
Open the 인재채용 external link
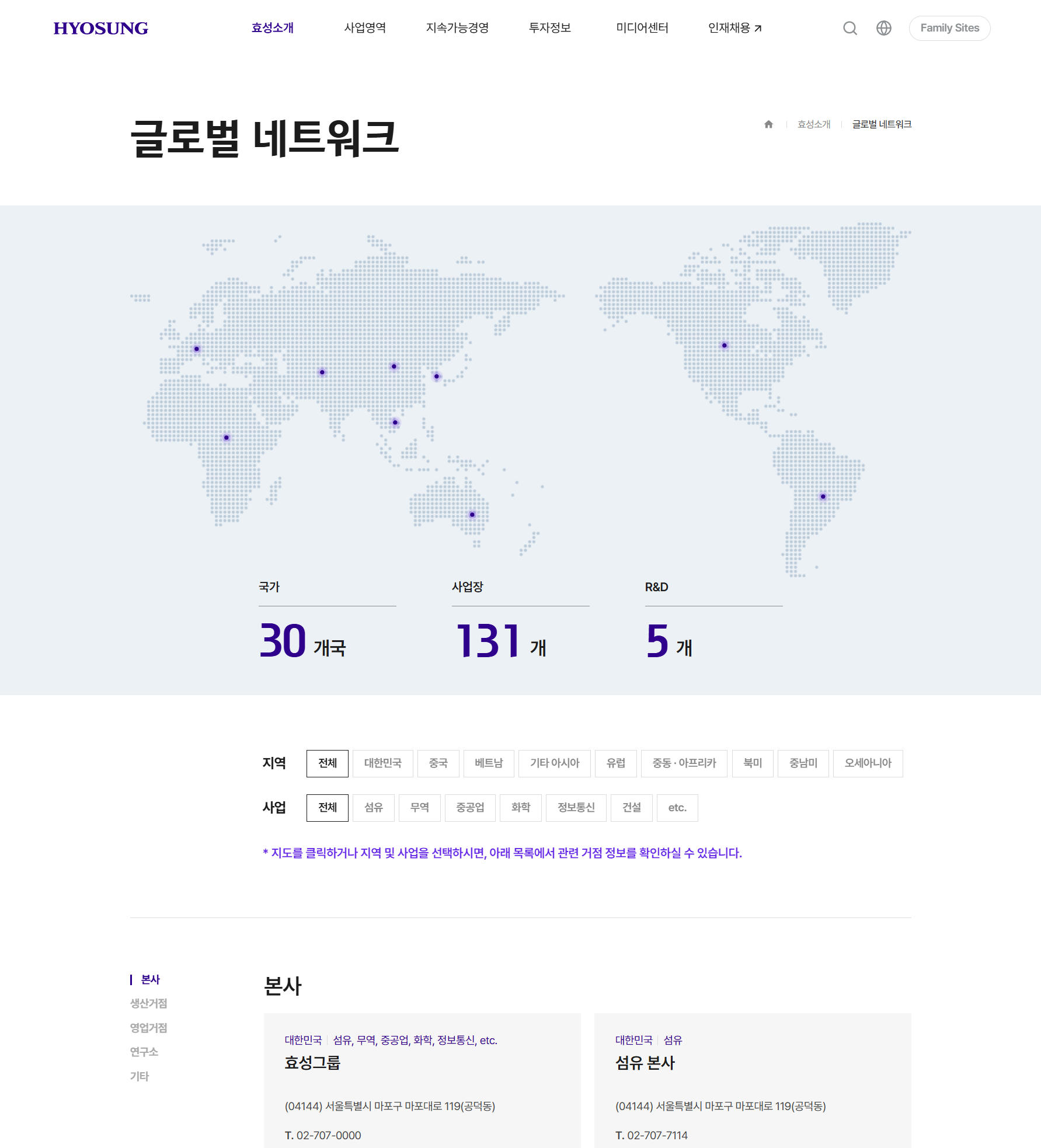(x=734, y=28)
